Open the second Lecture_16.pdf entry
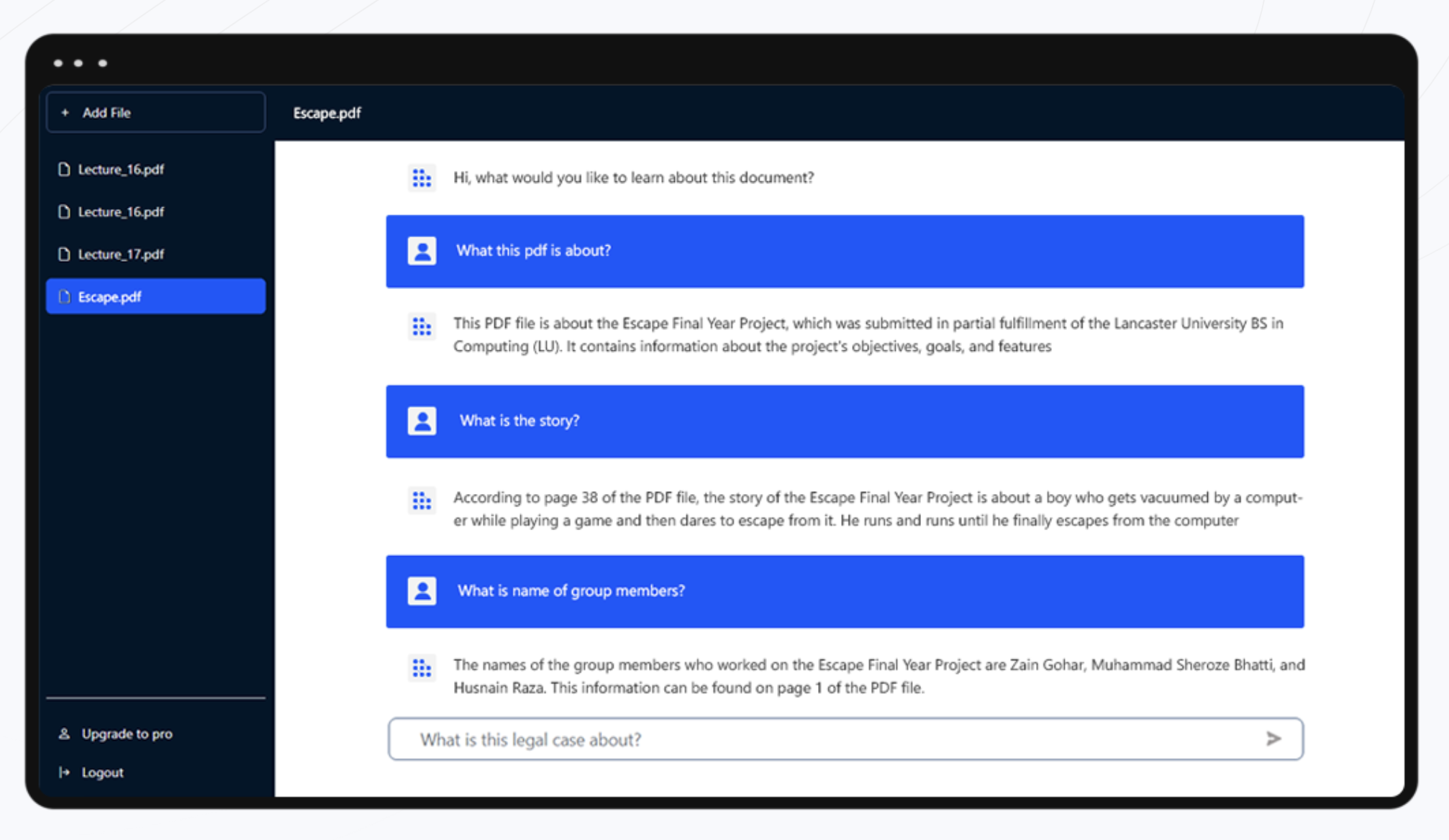The image size is (1449, 840). click(x=121, y=211)
